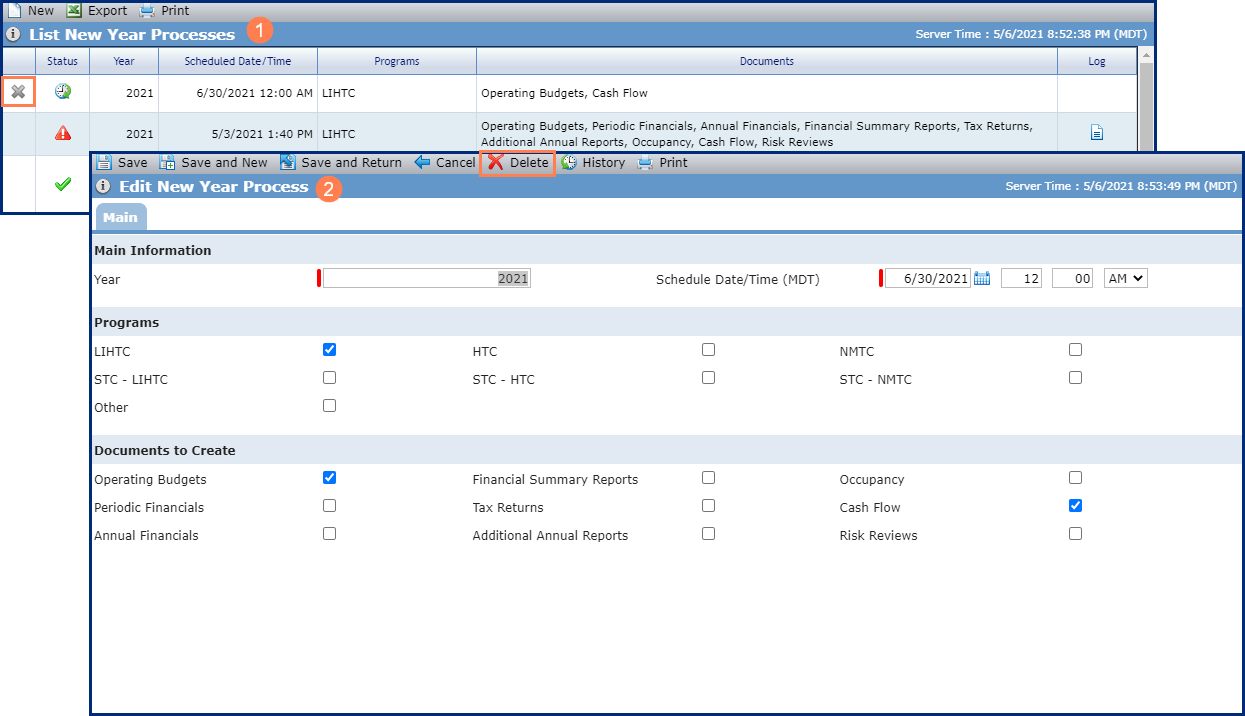The image size is (1245, 716).
Task: Open the AM/PM dropdown
Action: 1125,279
